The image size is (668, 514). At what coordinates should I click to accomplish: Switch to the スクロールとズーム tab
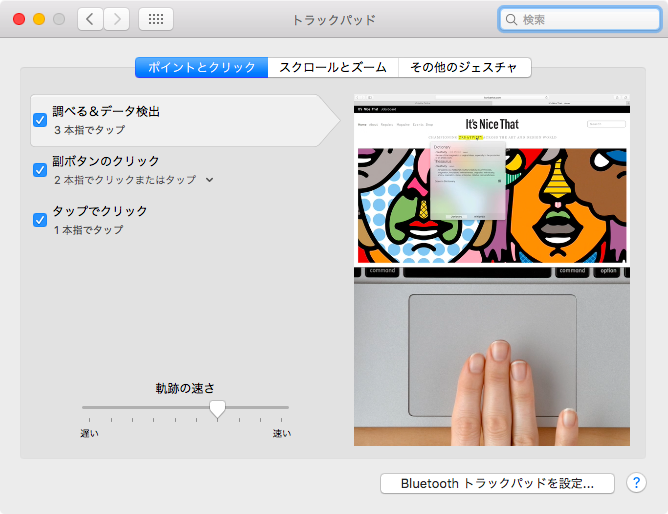333,68
